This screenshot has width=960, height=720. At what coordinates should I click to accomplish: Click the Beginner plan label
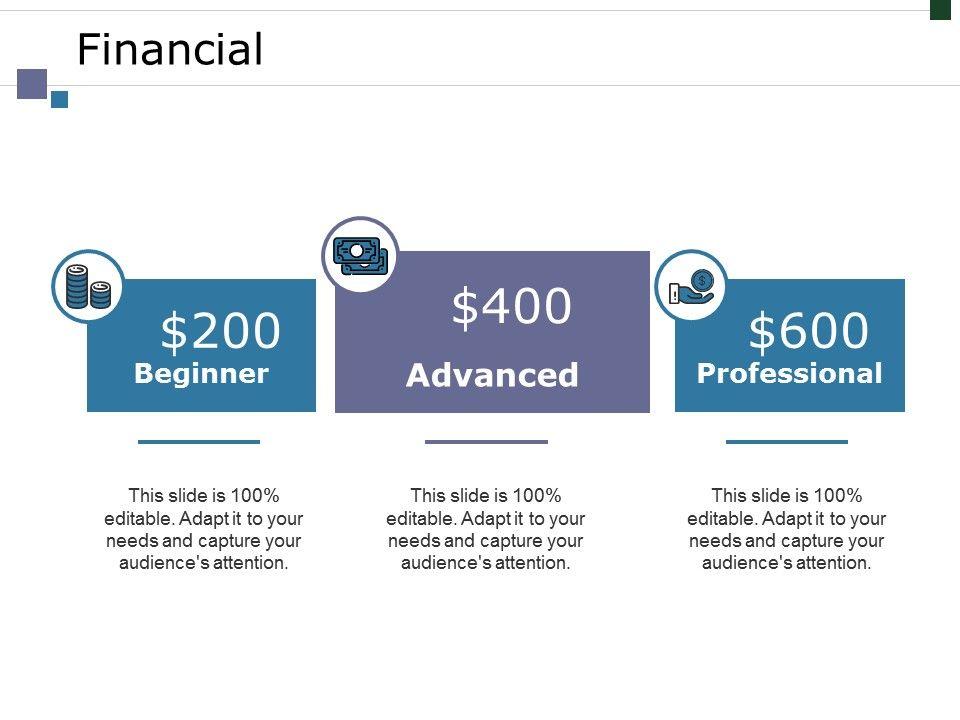pyautogui.click(x=202, y=374)
